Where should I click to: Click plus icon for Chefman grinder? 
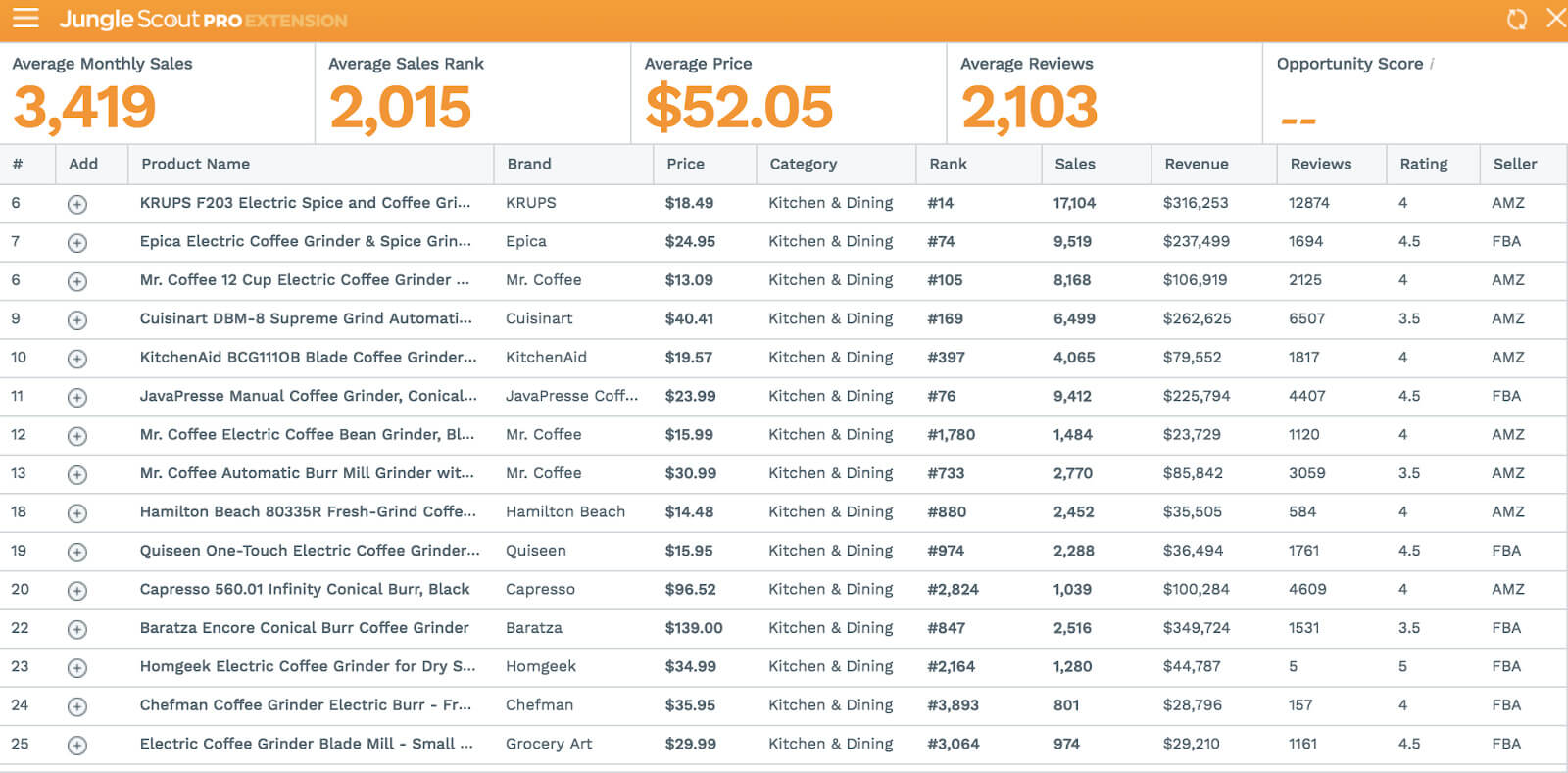click(x=77, y=706)
